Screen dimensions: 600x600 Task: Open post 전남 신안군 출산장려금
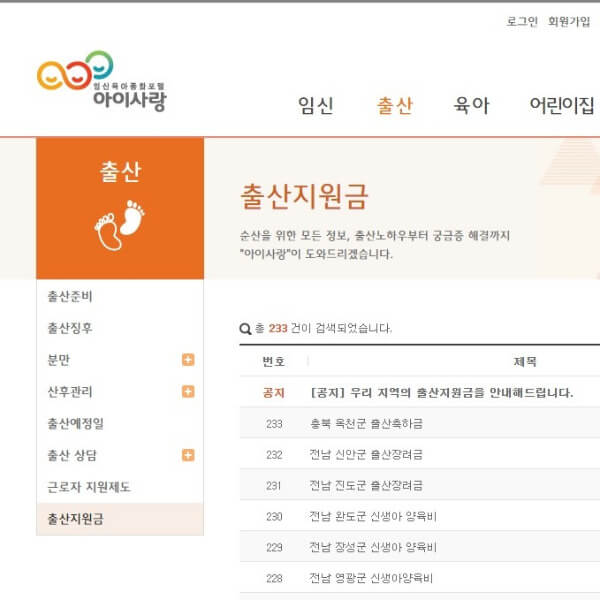point(366,455)
